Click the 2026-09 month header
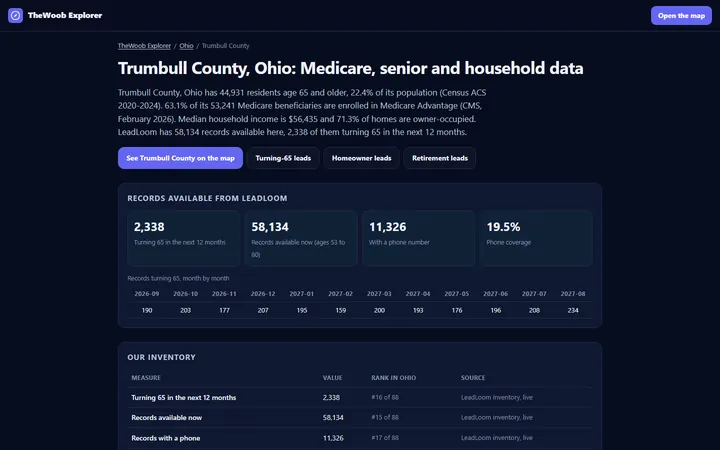 click(147, 294)
